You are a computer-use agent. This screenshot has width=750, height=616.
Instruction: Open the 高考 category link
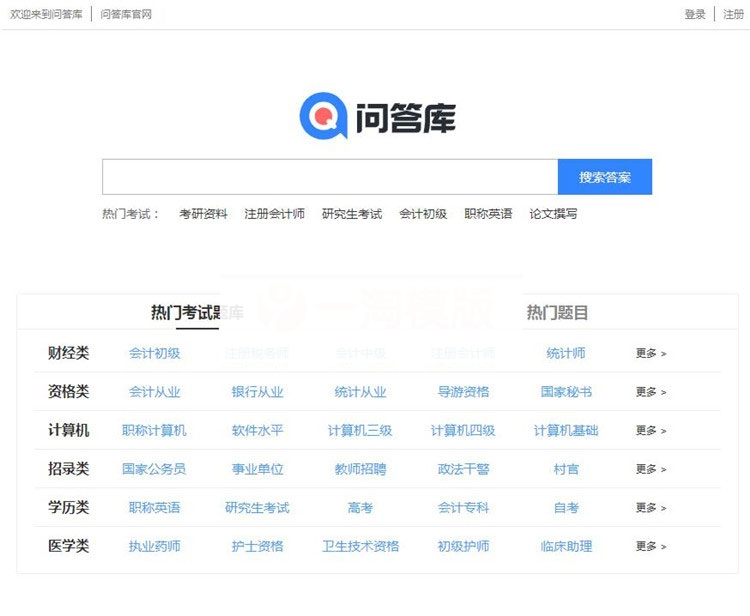point(360,508)
